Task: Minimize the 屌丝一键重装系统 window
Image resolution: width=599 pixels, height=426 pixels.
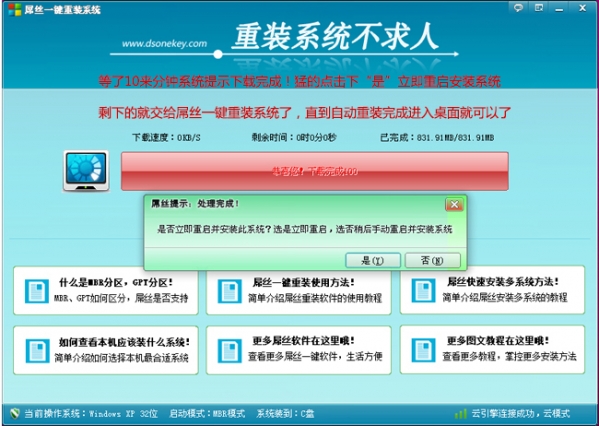Action: click(x=559, y=8)
